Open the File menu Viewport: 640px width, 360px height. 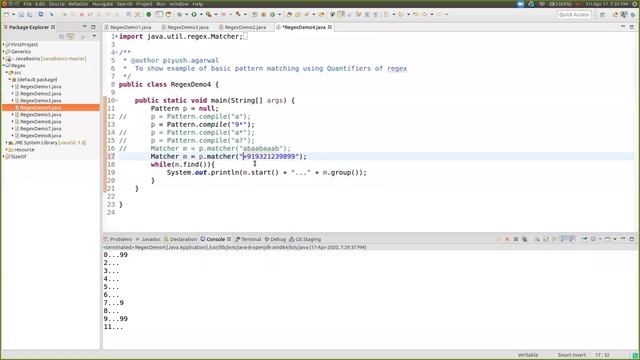coord(28,4)
